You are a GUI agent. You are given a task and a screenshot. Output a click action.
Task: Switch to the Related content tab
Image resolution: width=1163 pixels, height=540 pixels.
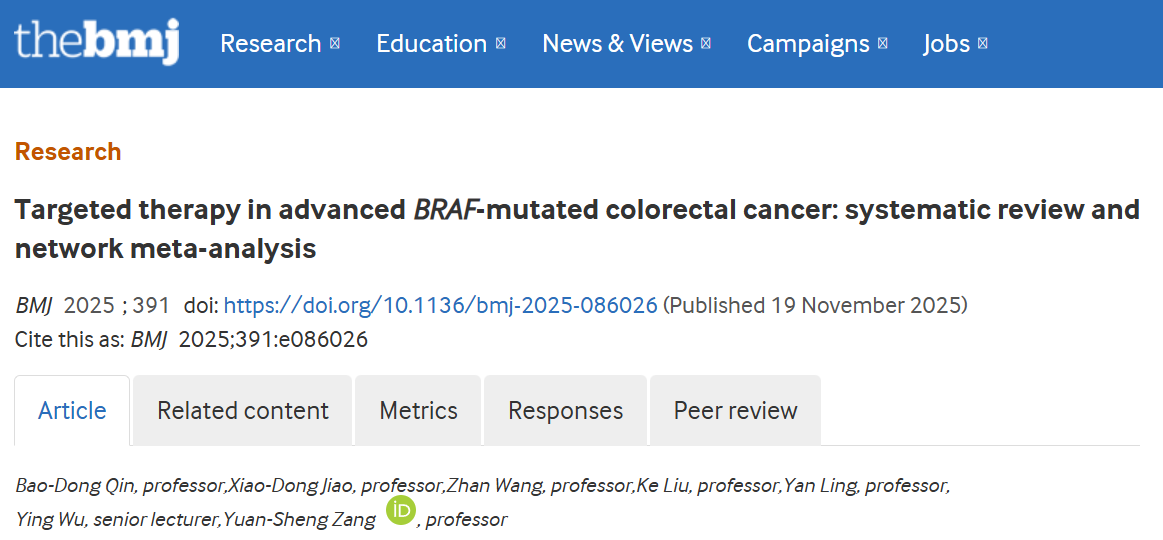tap(243, 411)
